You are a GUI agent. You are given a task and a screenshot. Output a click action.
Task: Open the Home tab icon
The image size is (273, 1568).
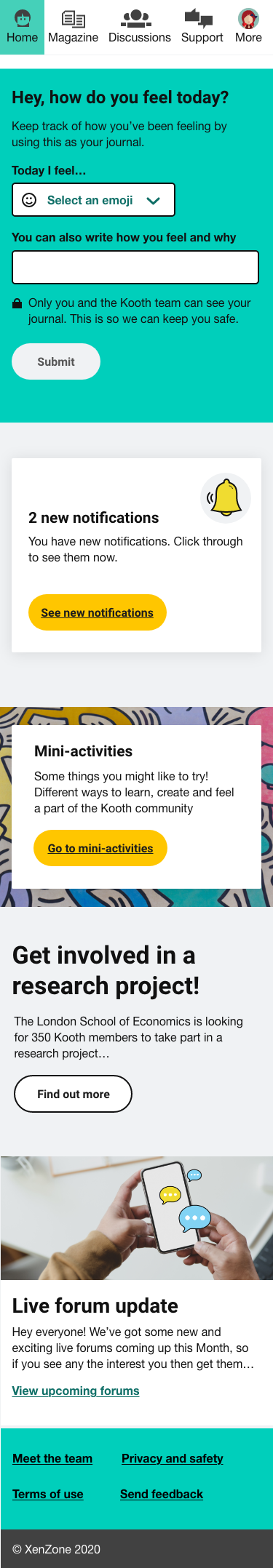(x=22, y=17)
